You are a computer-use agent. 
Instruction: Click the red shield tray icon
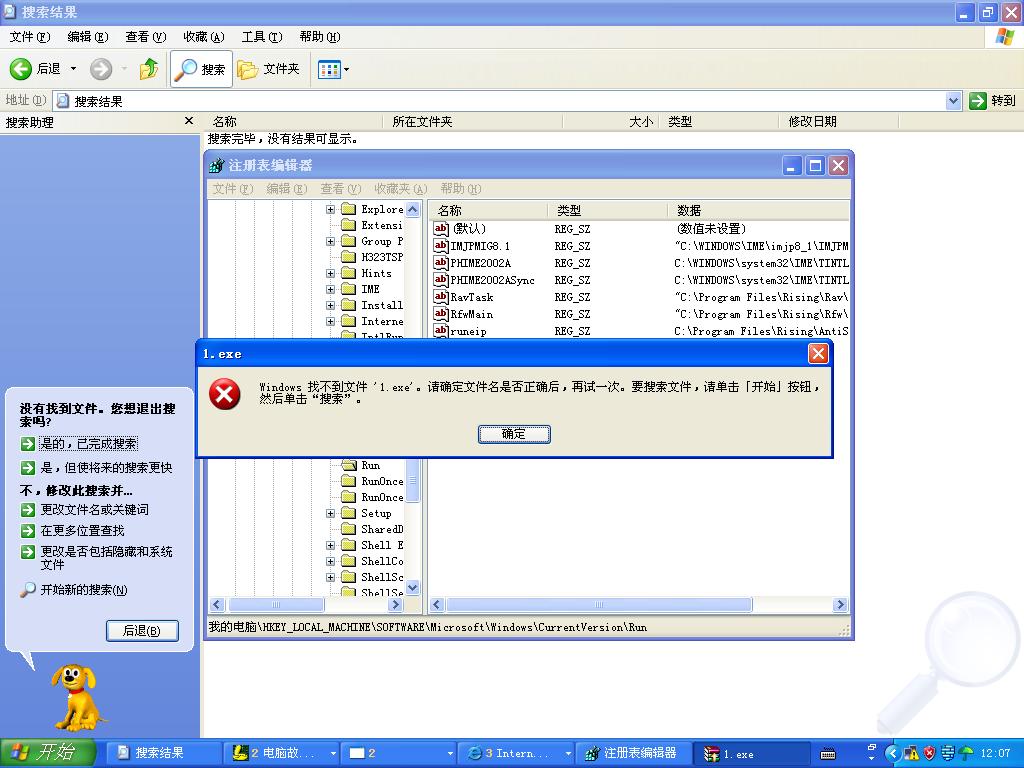pos(929,753)
